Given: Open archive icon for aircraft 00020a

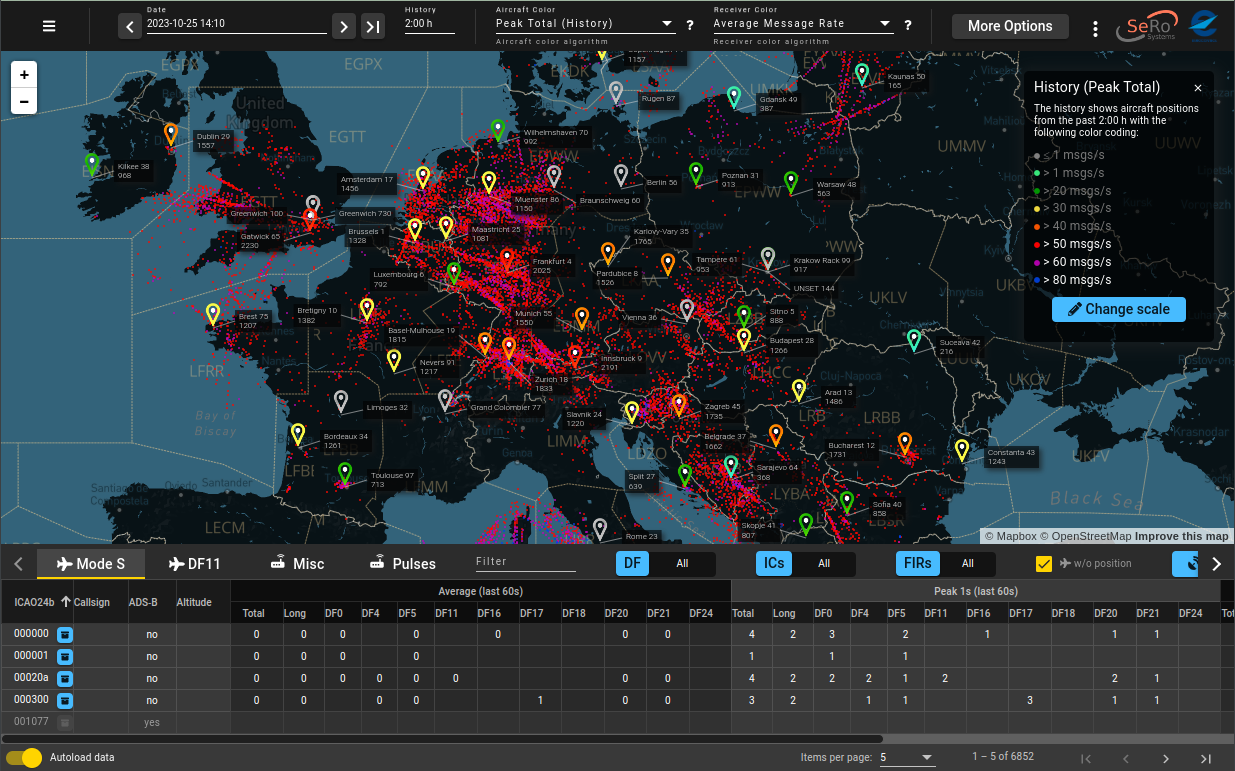Looking at the screenshot, I should pos(65,678).
